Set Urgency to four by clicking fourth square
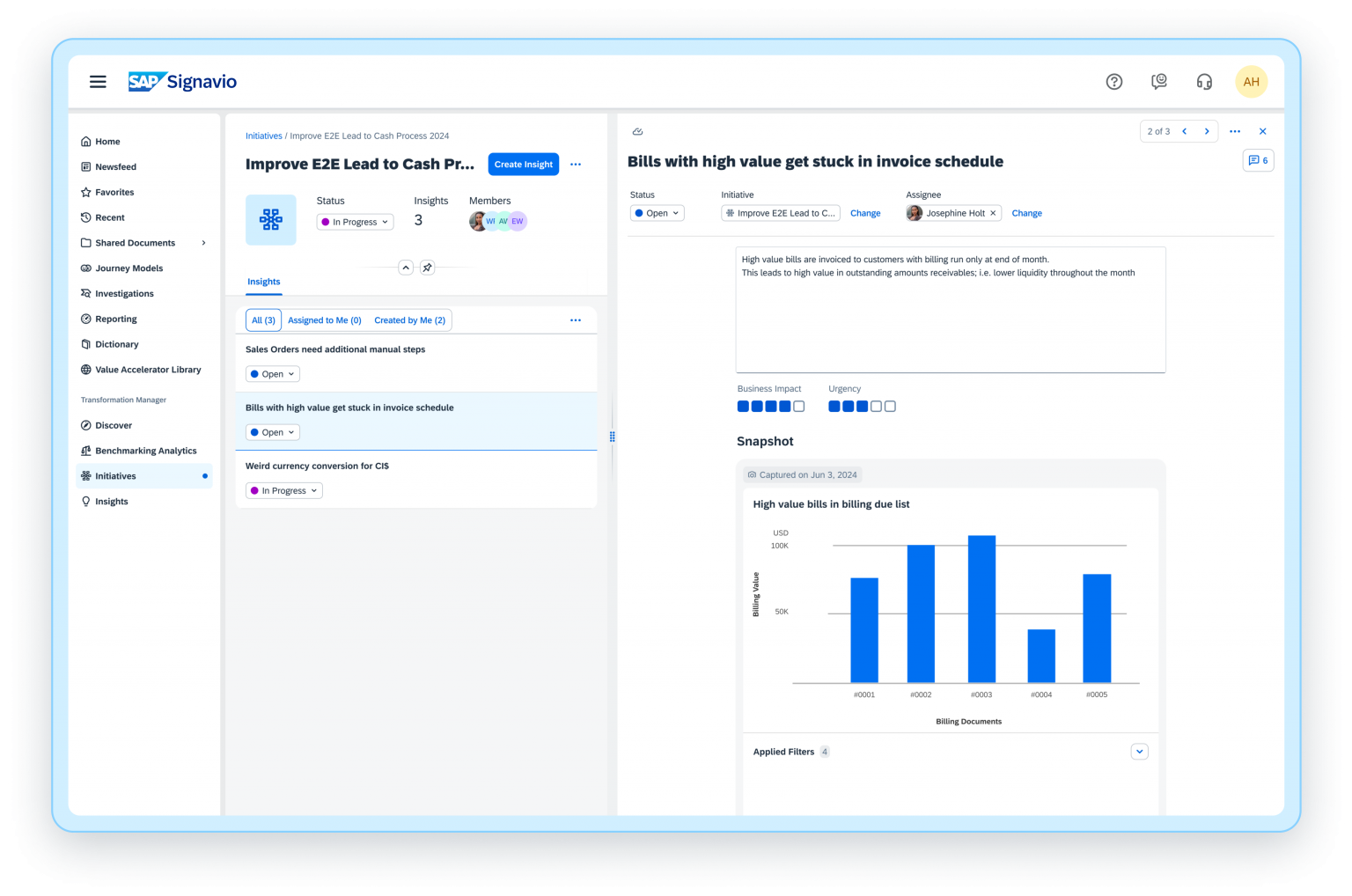The height and width of the screenshot is (896, 1352). 875,406
